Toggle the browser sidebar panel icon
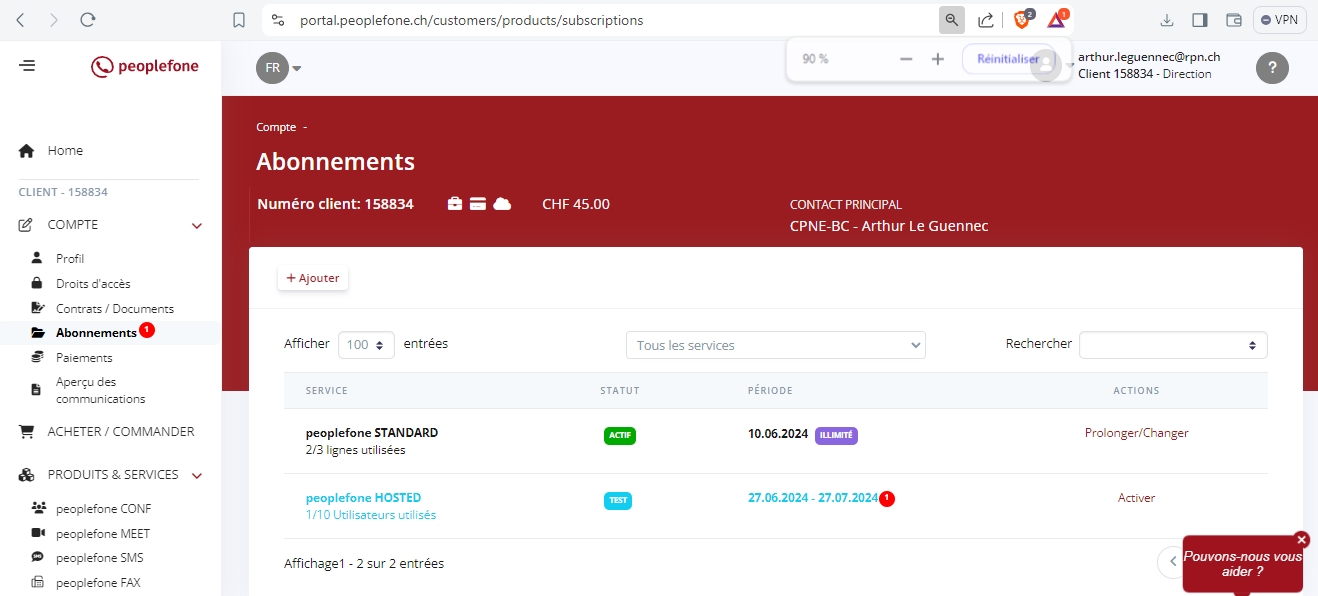The height and width of the screenshot is (596, 1318). 1200,20
